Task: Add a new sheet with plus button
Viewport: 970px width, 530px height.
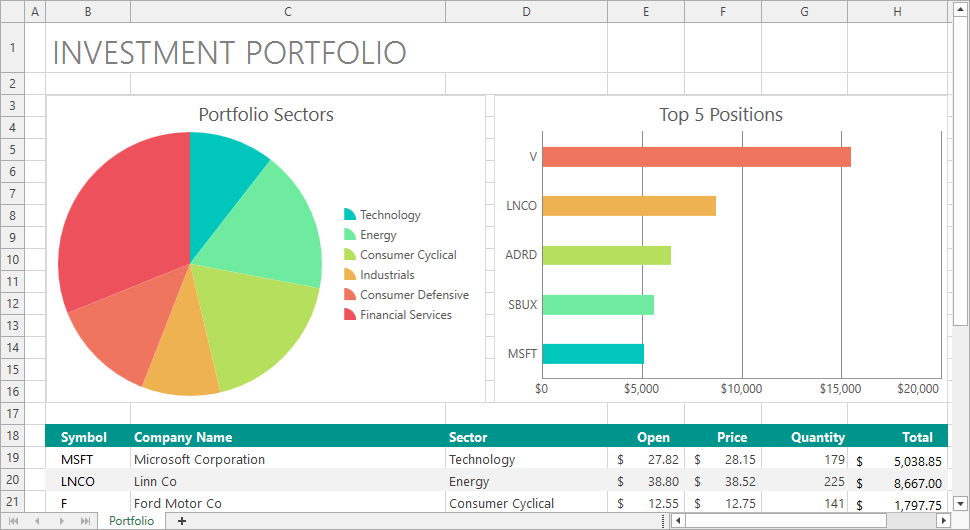Action: tap(181, 521)
